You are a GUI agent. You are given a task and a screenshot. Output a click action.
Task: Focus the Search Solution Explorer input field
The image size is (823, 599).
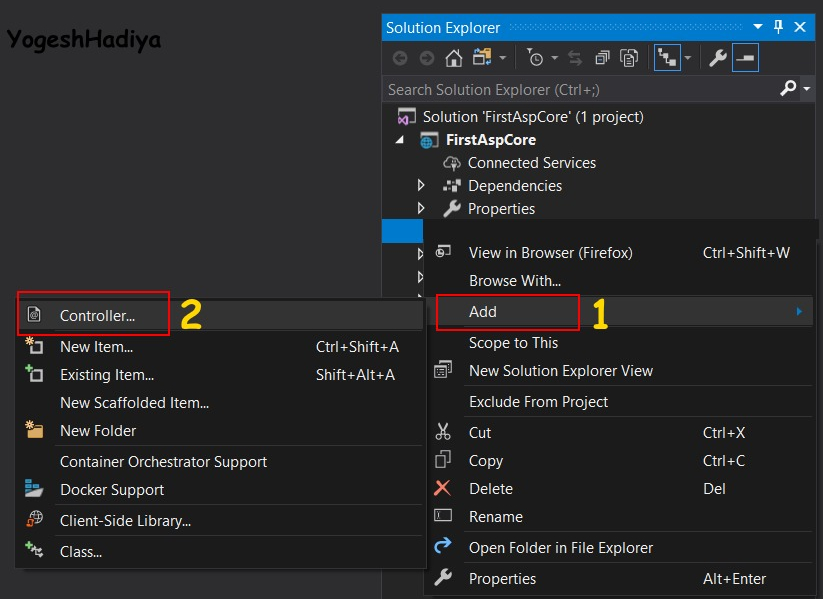pos(580,89)
